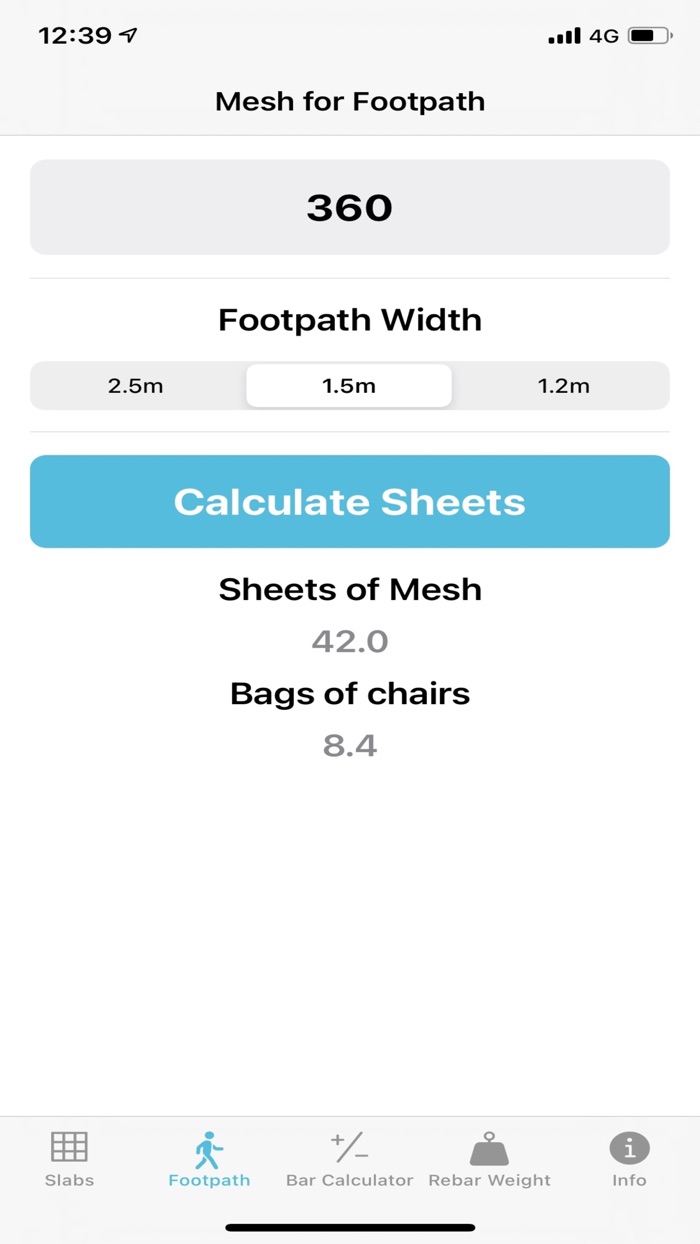Switch to the Bar Calculator tab label

pyautogui.click(x=349, y=1180)
